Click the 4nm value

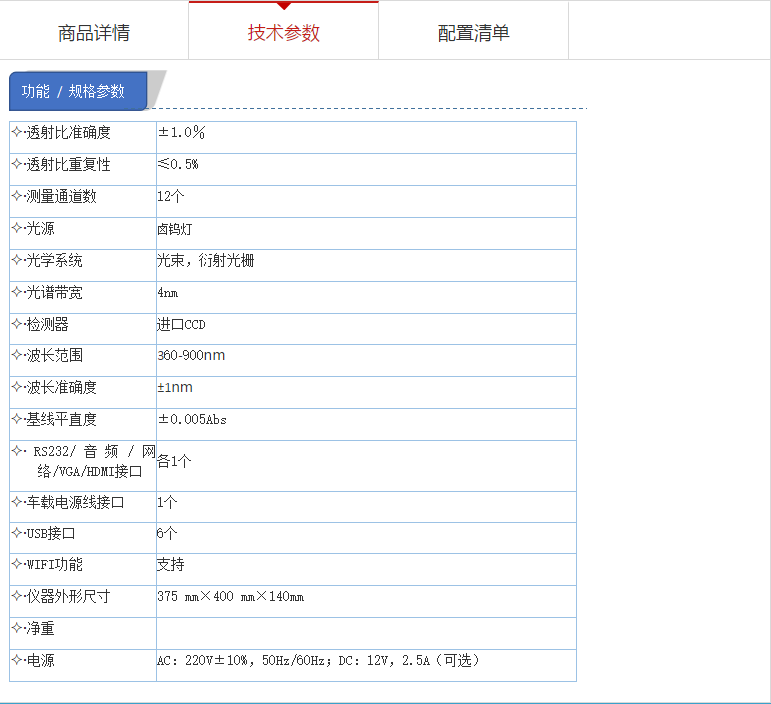coord(168,293)
